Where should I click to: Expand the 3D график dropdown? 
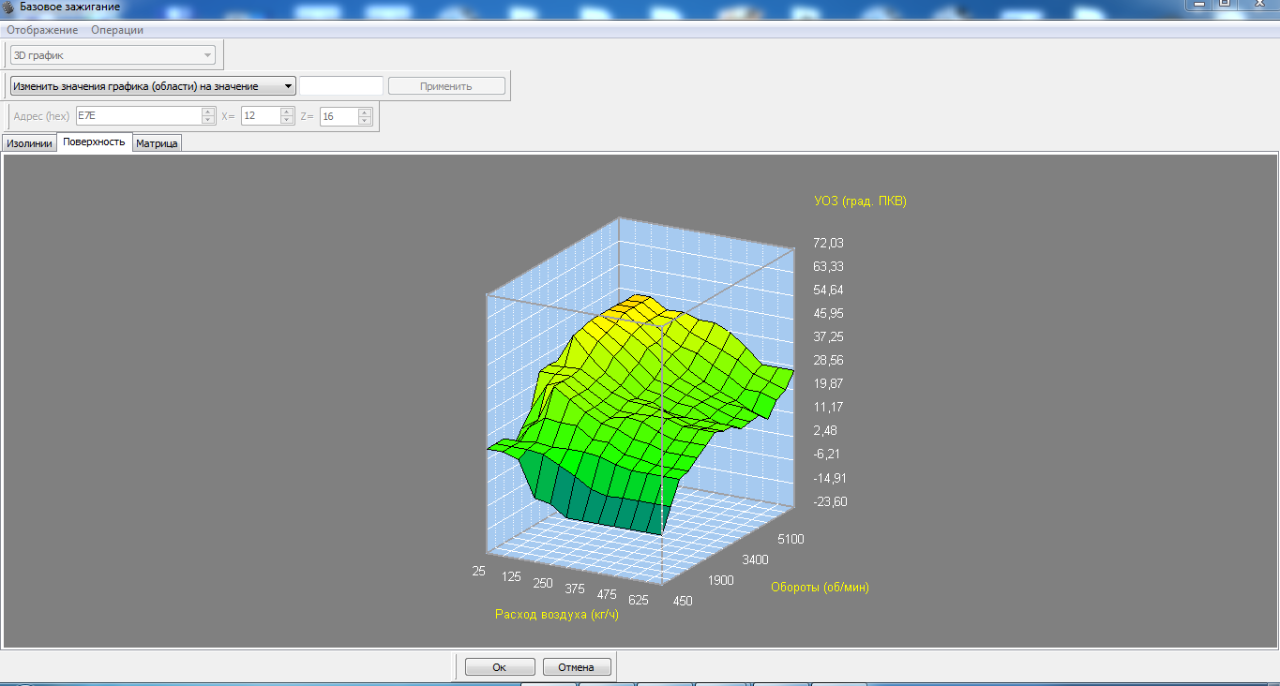207,56
